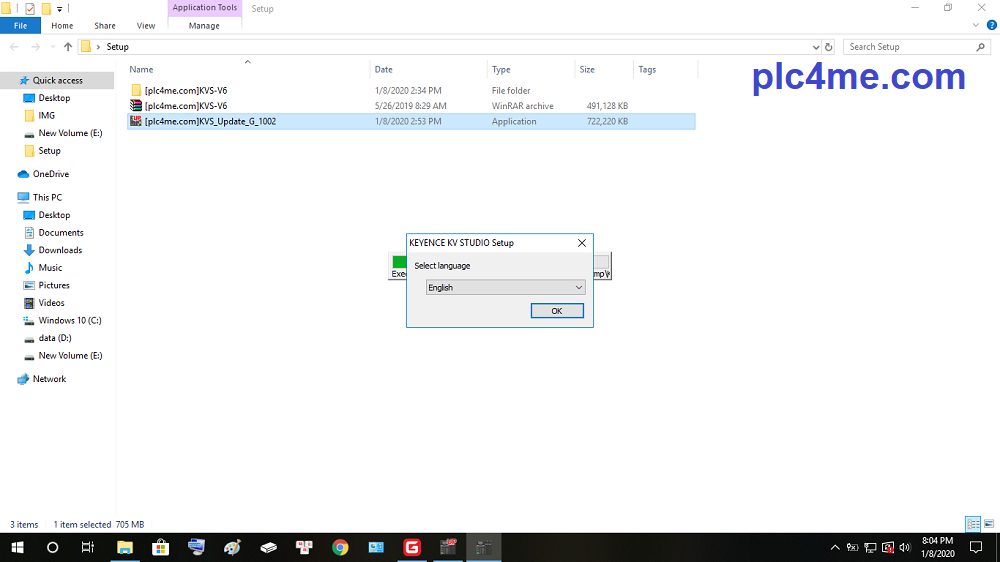Screen dimensions: 1000x562
Task: Open Google Chrome from the taskbar
Action: pos(340,547)
